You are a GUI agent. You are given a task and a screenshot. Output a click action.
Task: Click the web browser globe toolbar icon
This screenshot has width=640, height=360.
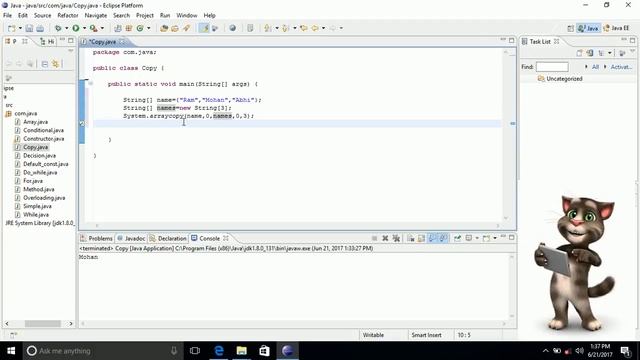233,28
